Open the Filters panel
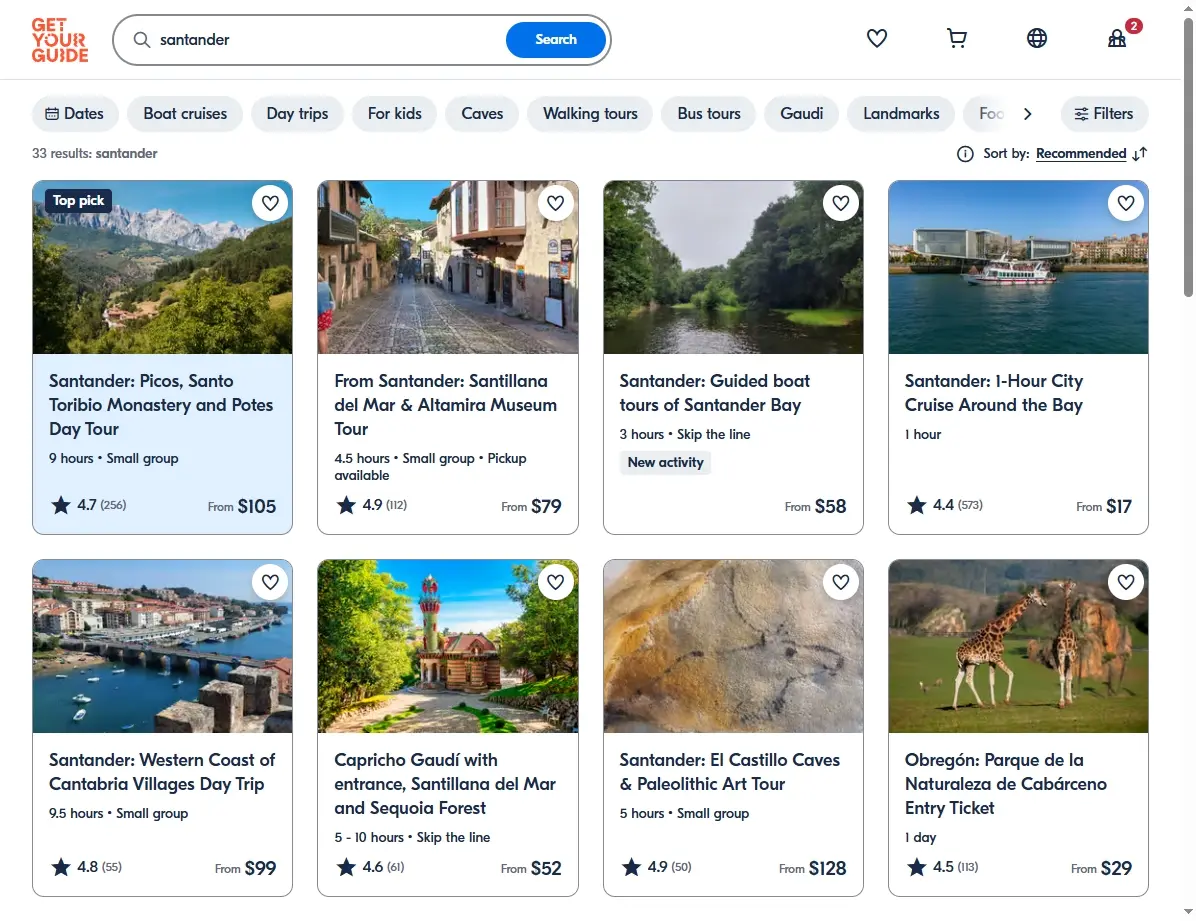Image resolution: width=1196 pixels, height=921 pixels. coord(1104,114)
